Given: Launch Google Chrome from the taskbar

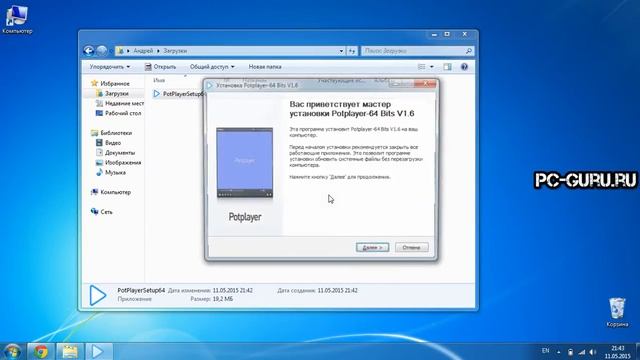Looking at the screenshot, I should pyautogui.click(x=41, y=351).
